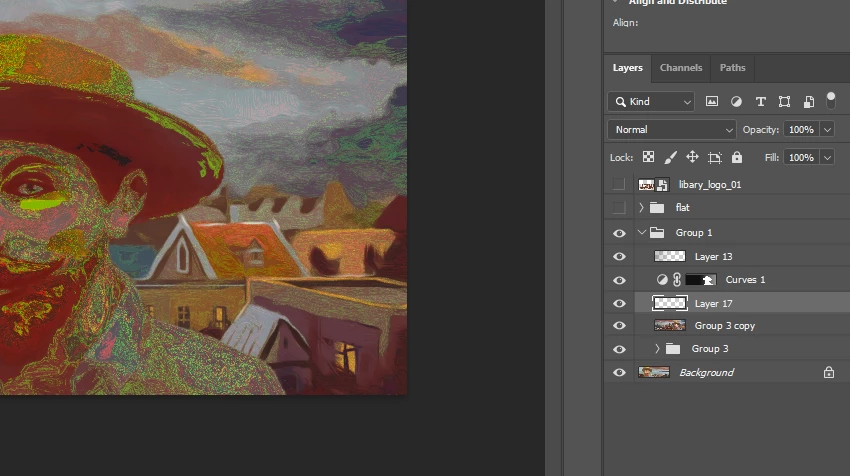
Task: Click the flat group folder icon
Action: (657, 208)
